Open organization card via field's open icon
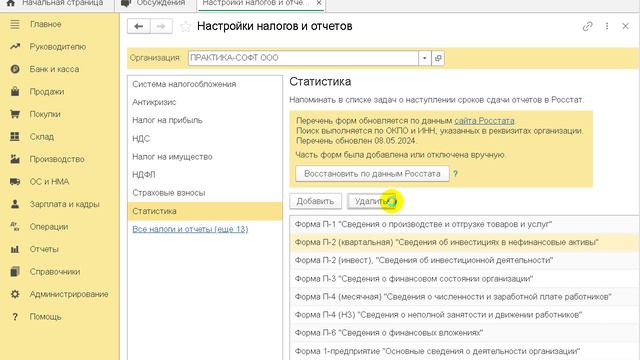Screen dimensions: 640x360 (438, 58)
